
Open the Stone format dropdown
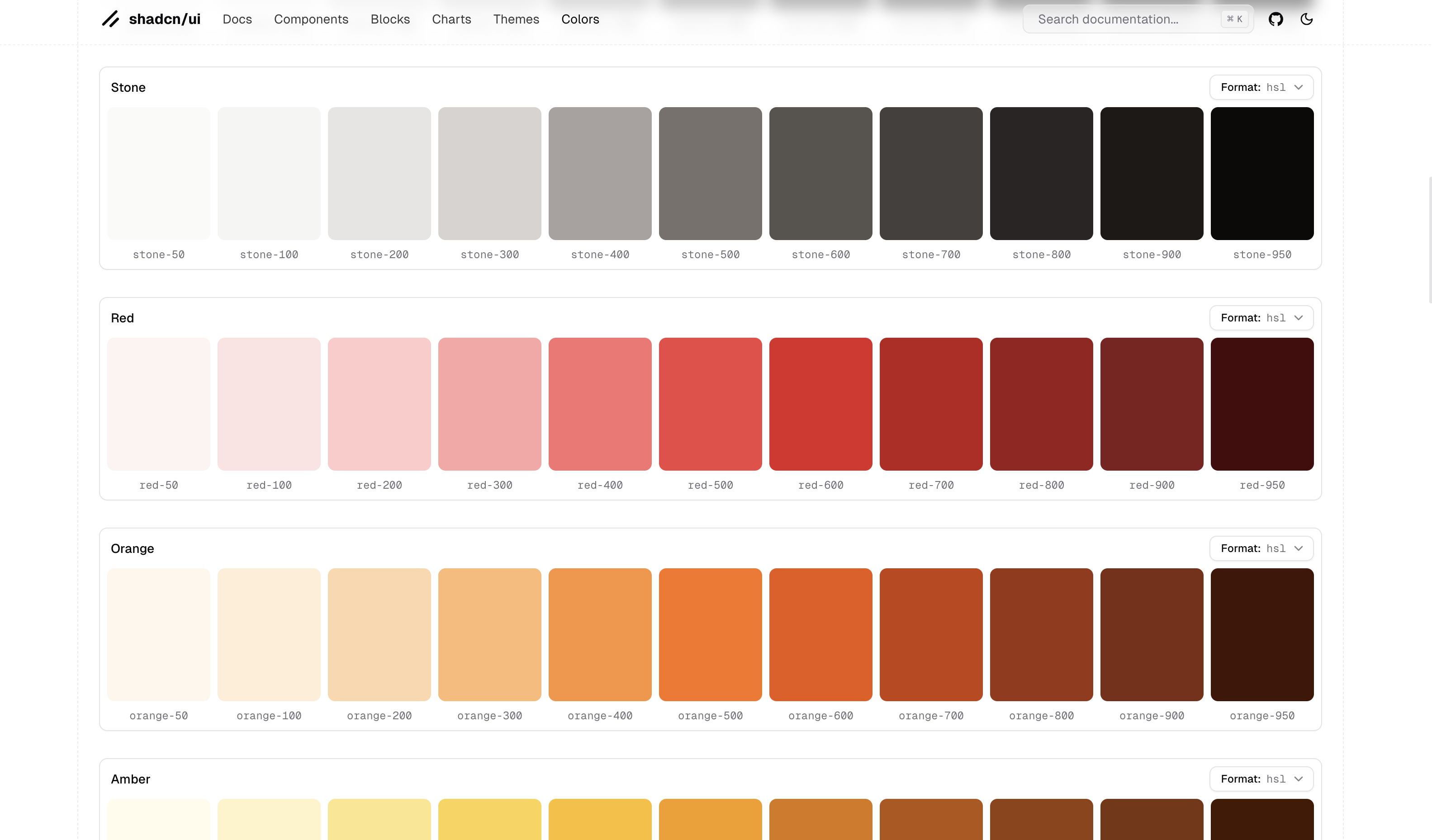(1261, 87)
